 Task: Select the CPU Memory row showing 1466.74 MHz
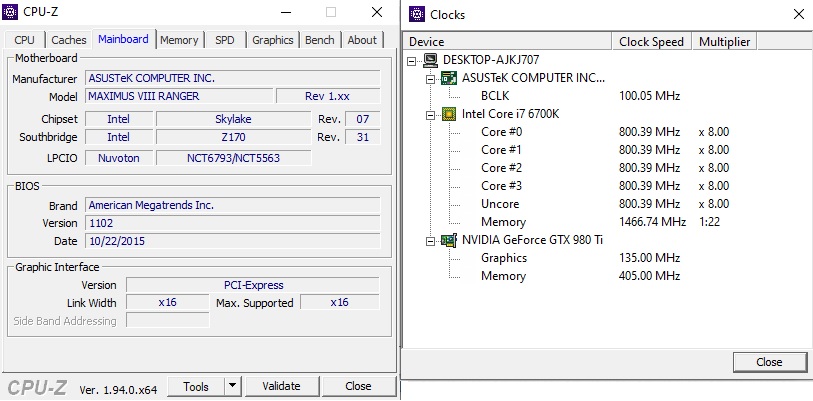503,222
